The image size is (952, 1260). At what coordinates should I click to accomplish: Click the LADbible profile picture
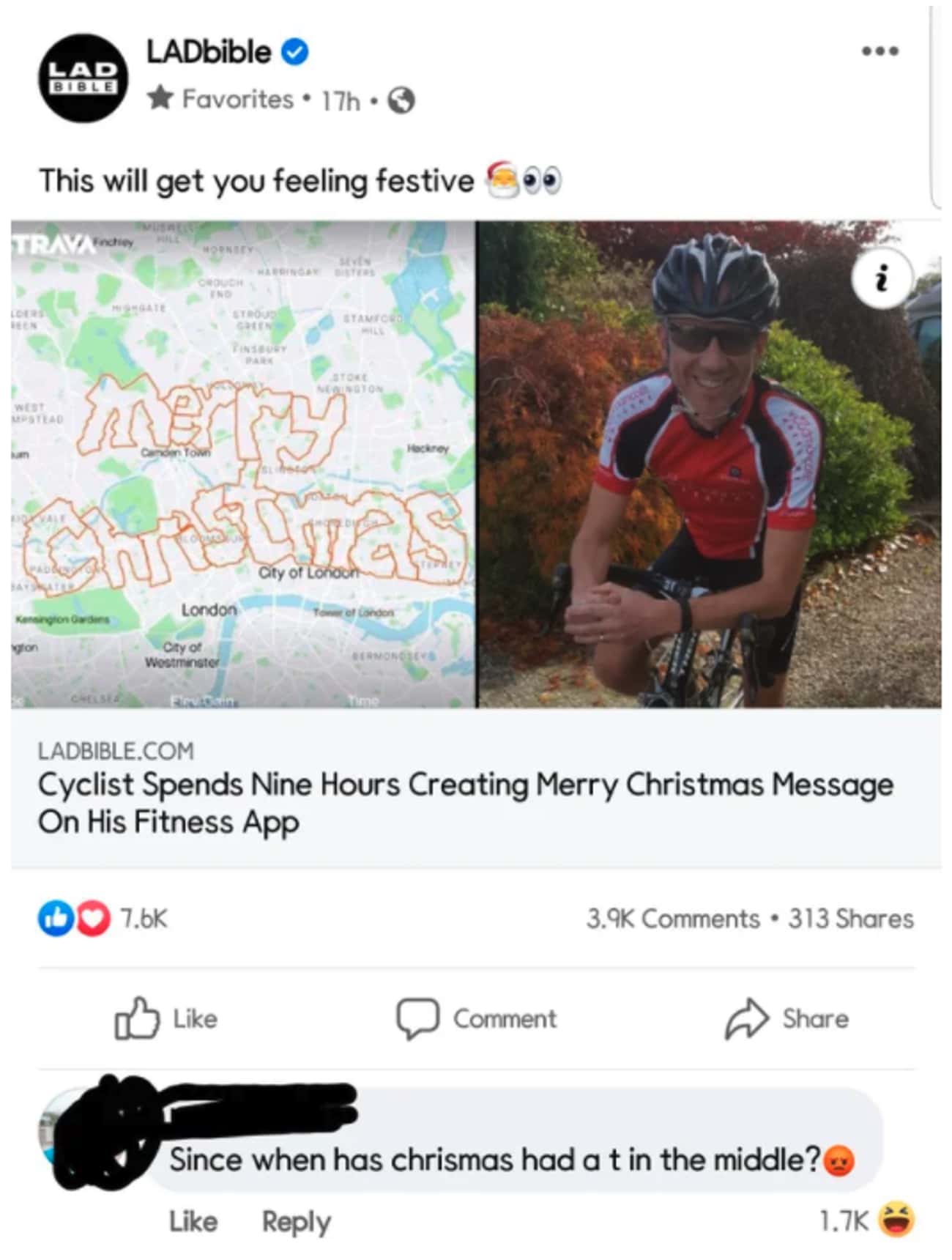(x=83, y=78)
